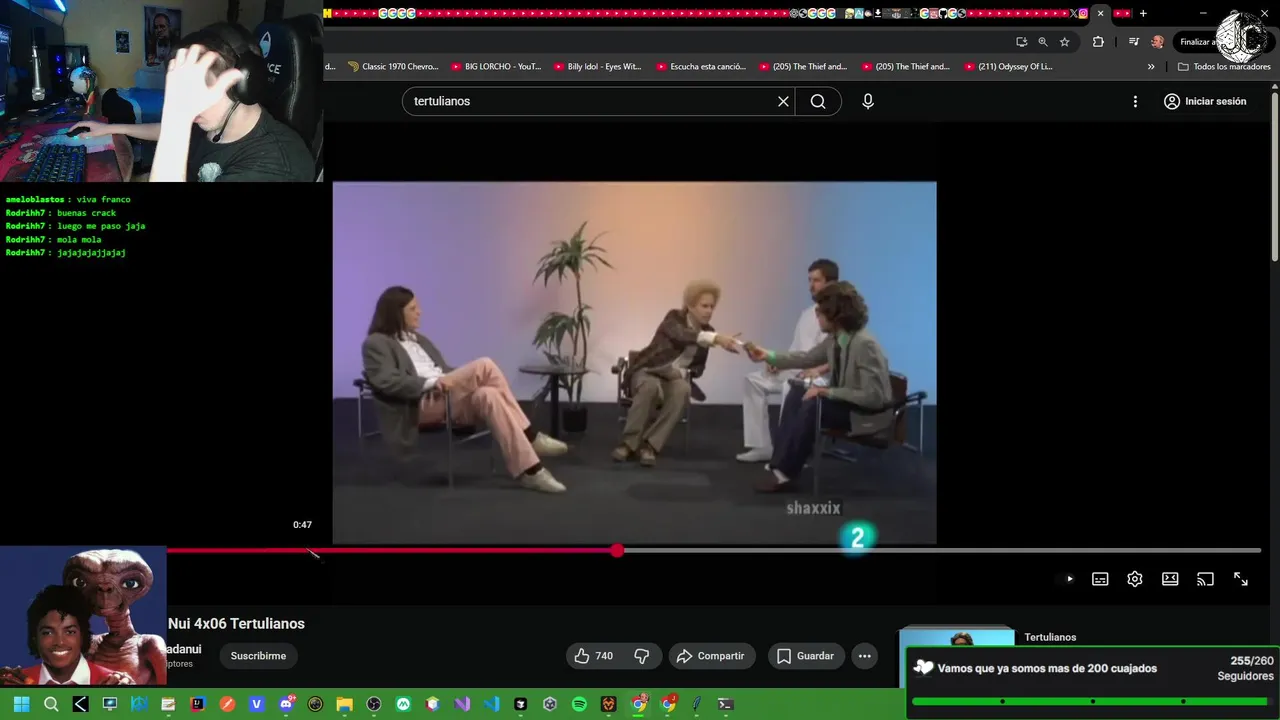Switch to default view mode

[x=1170, y=579]
